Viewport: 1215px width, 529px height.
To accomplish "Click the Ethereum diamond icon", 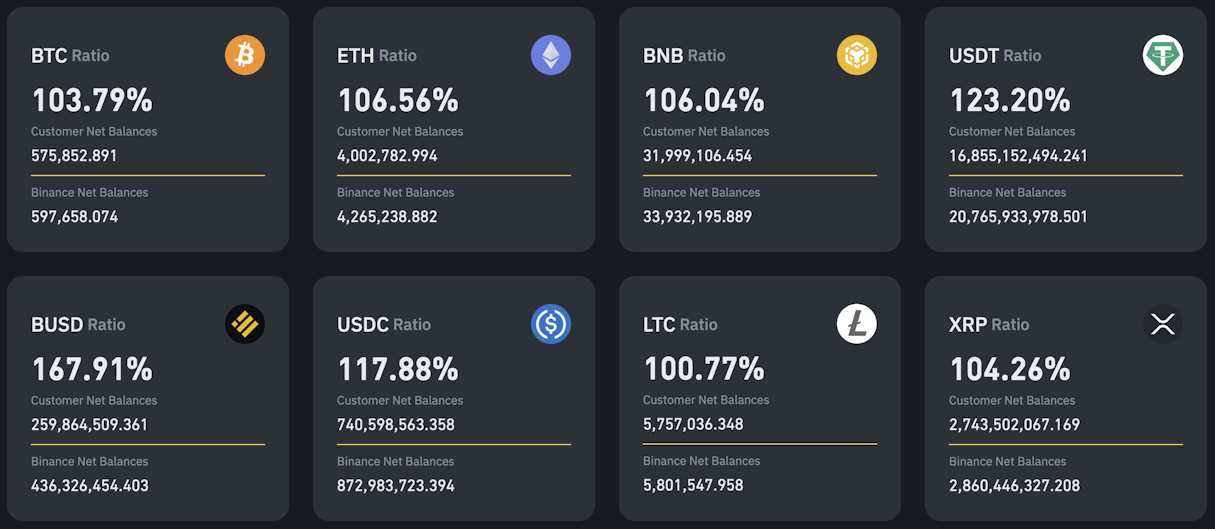I will (551, 55).
